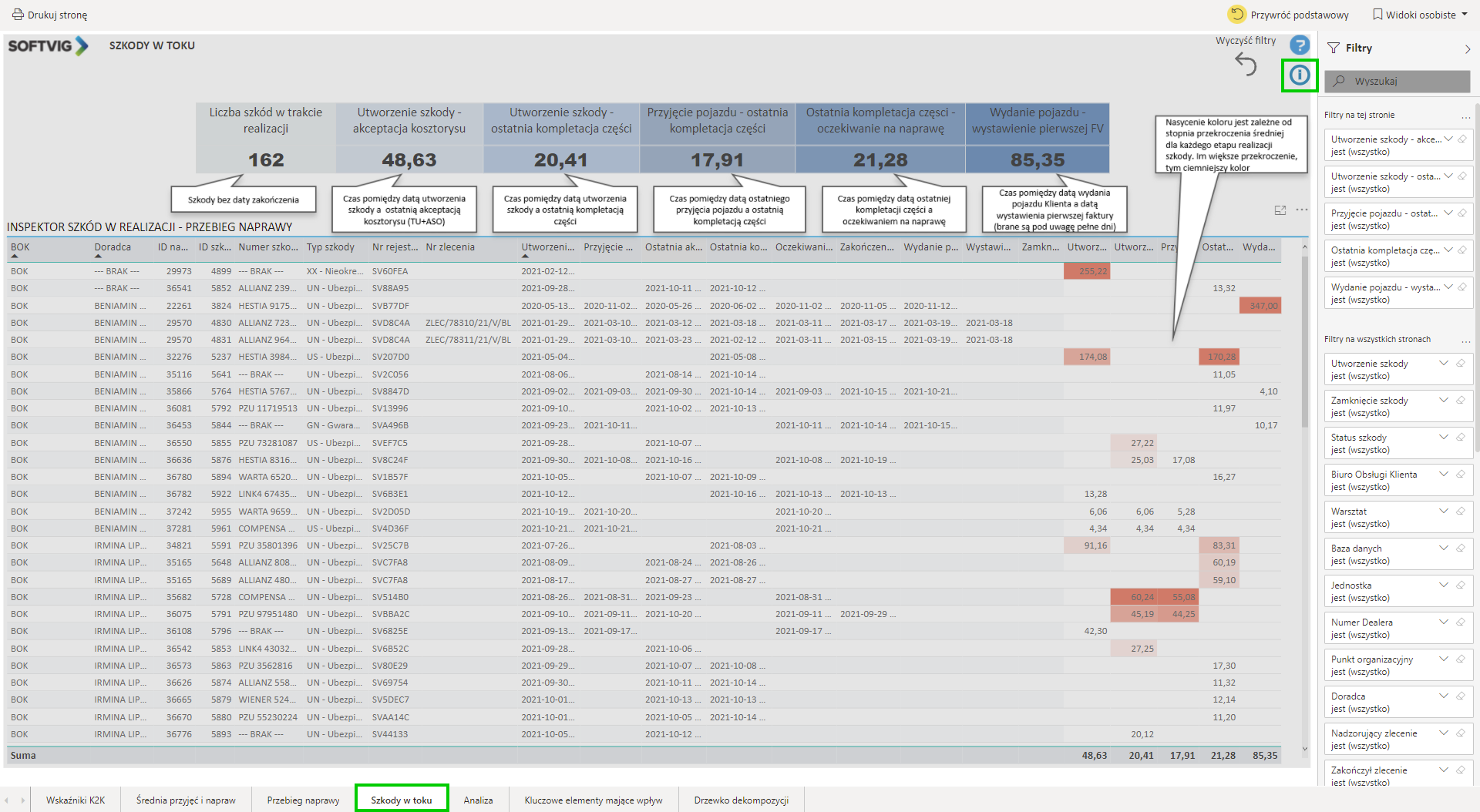Clear the Doradca filter using eraser icon
1480x812 pixels.
1461,696
